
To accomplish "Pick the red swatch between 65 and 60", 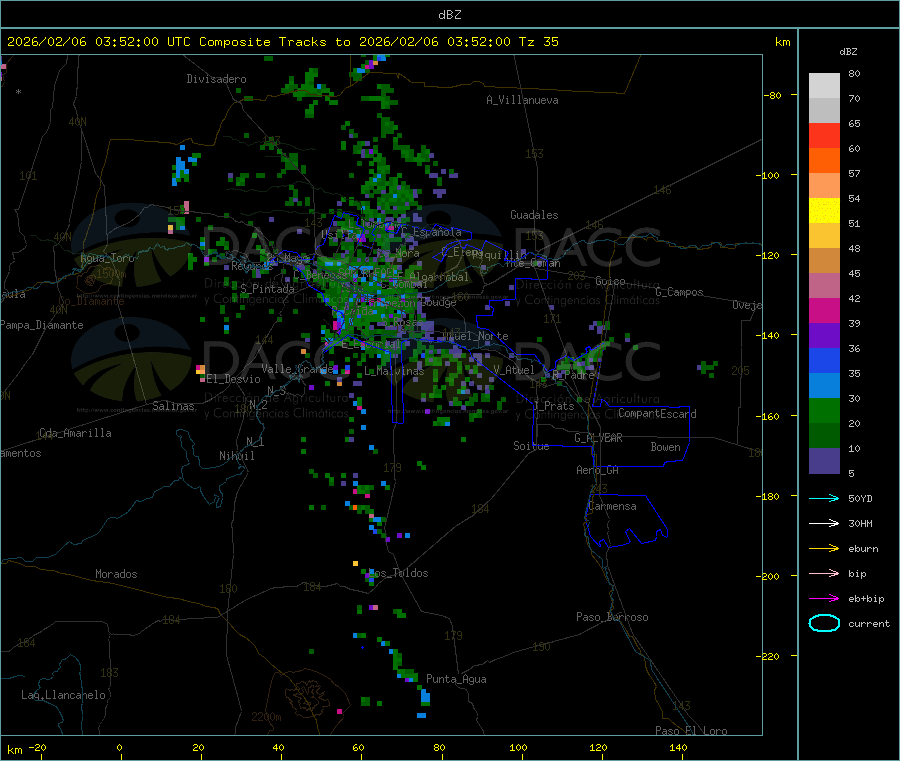I will pos(824,135).
